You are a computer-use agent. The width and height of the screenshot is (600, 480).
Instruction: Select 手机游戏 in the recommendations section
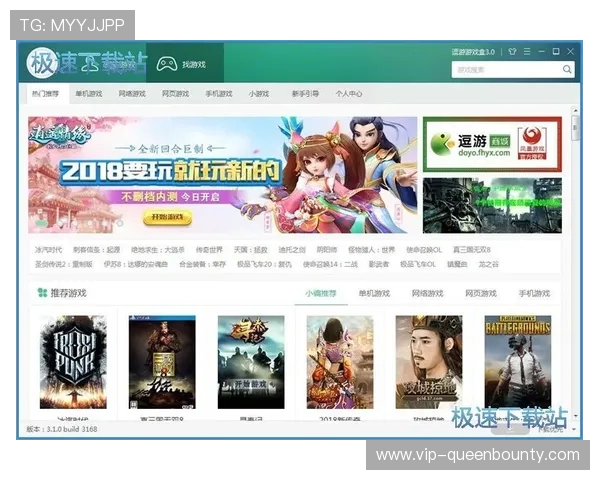[534, 294]
